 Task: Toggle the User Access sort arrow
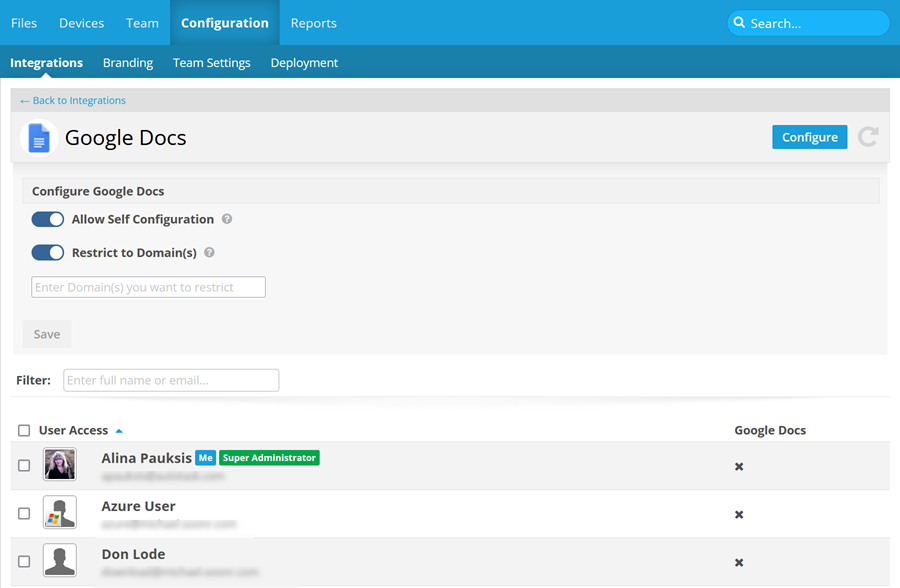coord(119,431)
